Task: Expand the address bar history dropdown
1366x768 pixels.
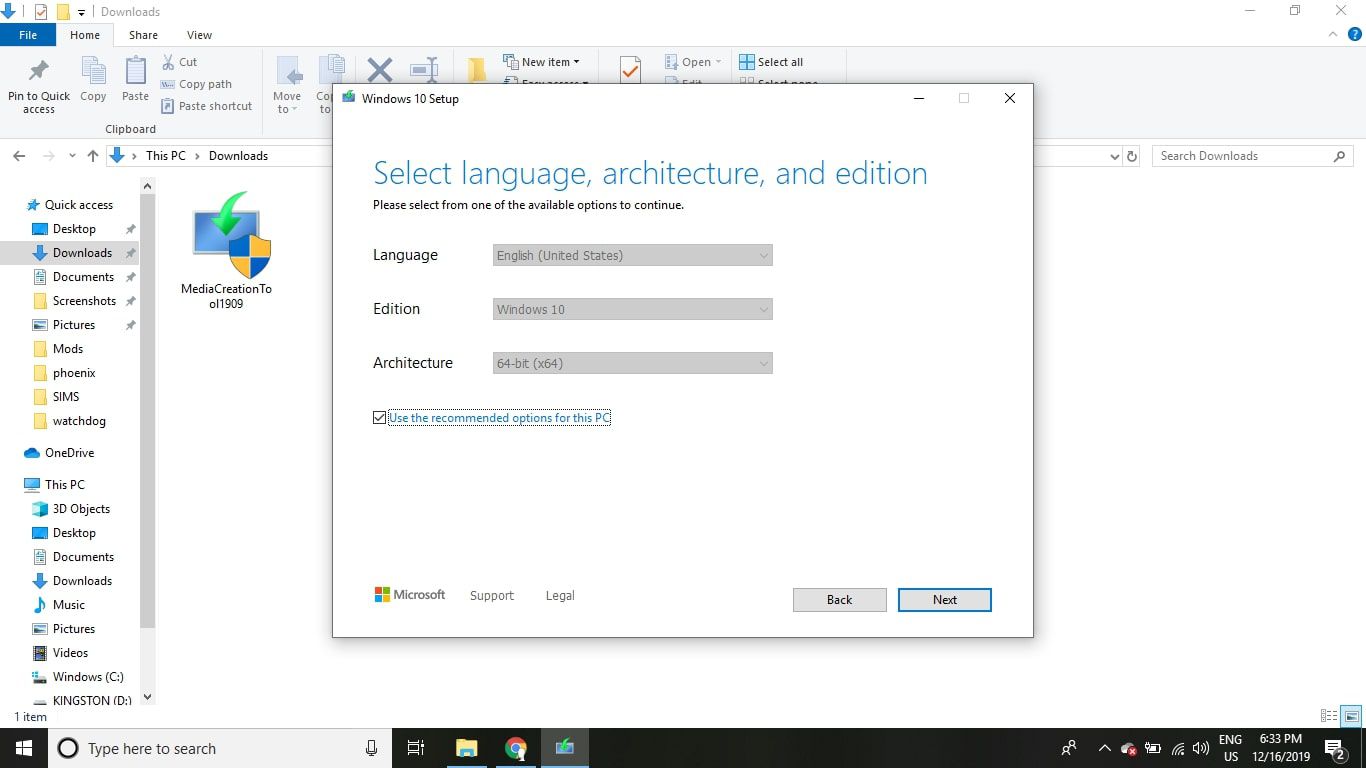Action: coord(1115,156)
